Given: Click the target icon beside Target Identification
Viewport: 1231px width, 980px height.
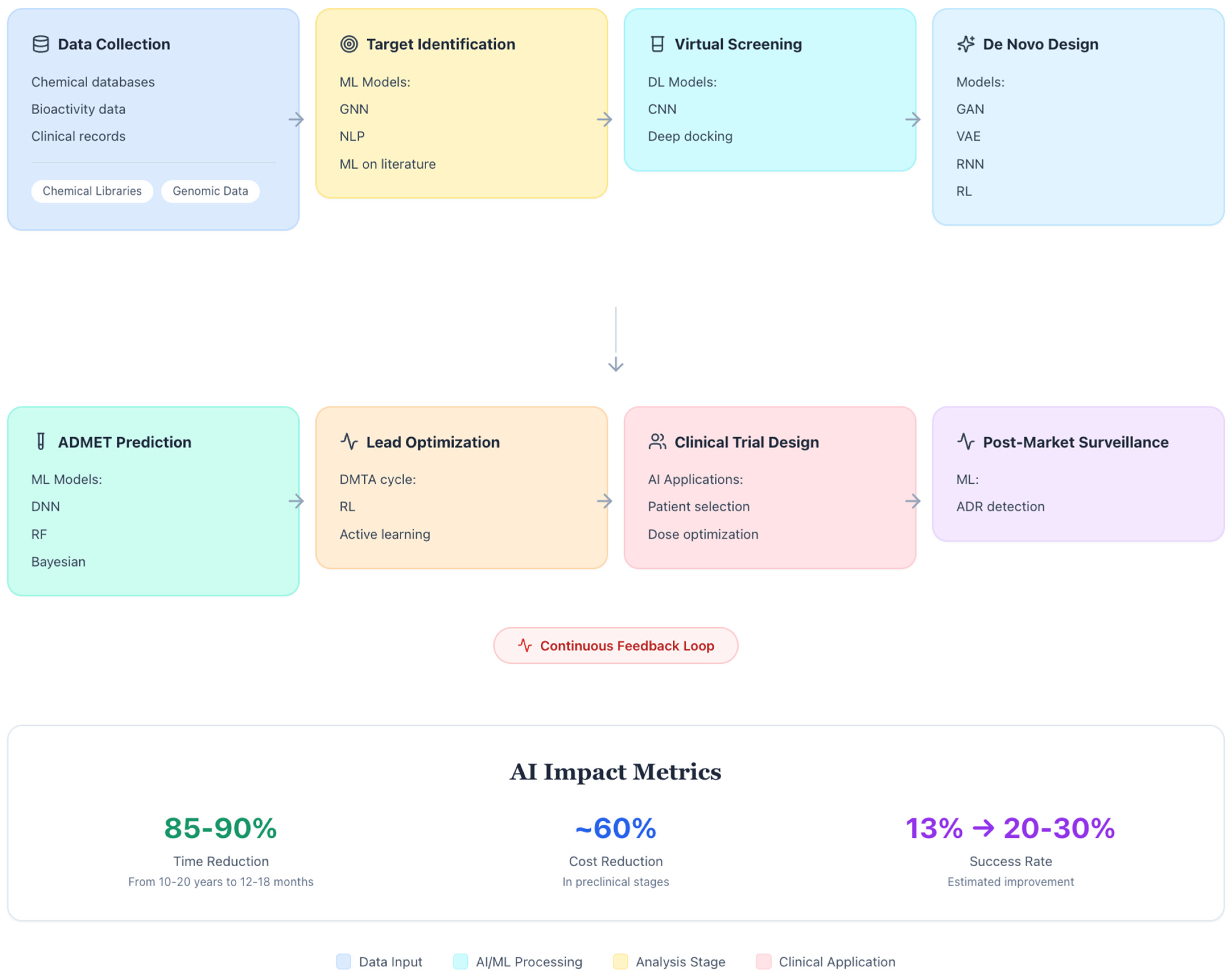Looking at the screenshot, I should pyautogui.click(x=349, y=44).
